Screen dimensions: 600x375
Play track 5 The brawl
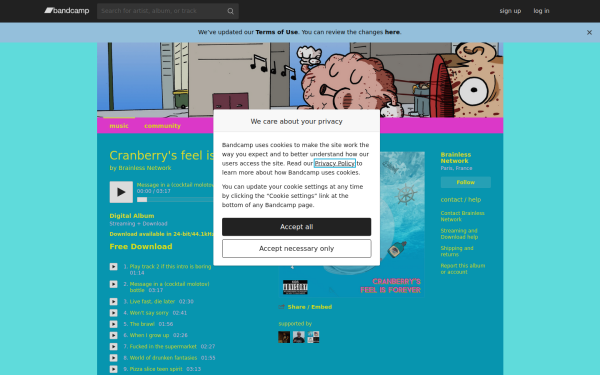click(114, 324)
